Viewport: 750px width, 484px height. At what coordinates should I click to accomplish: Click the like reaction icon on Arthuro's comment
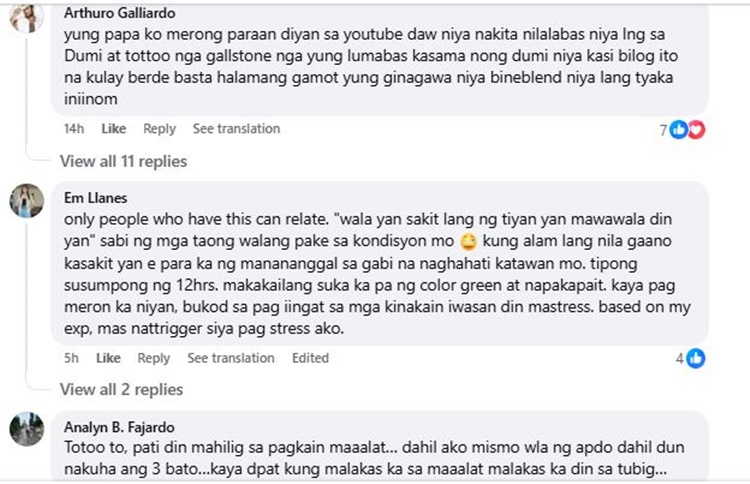680,129
